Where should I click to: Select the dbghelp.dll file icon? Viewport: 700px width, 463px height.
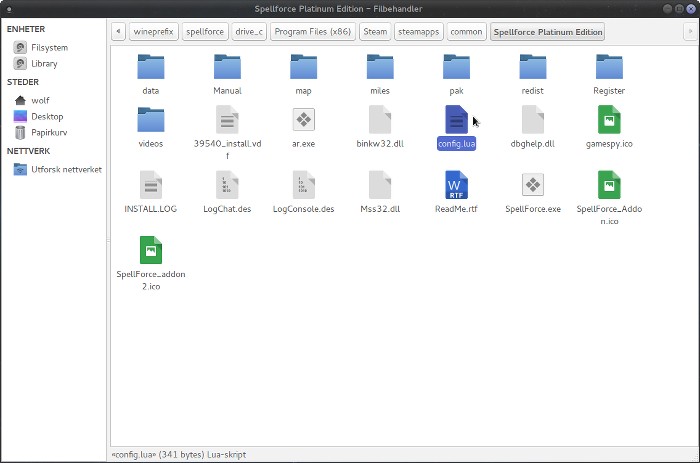[x=533, y=120]
